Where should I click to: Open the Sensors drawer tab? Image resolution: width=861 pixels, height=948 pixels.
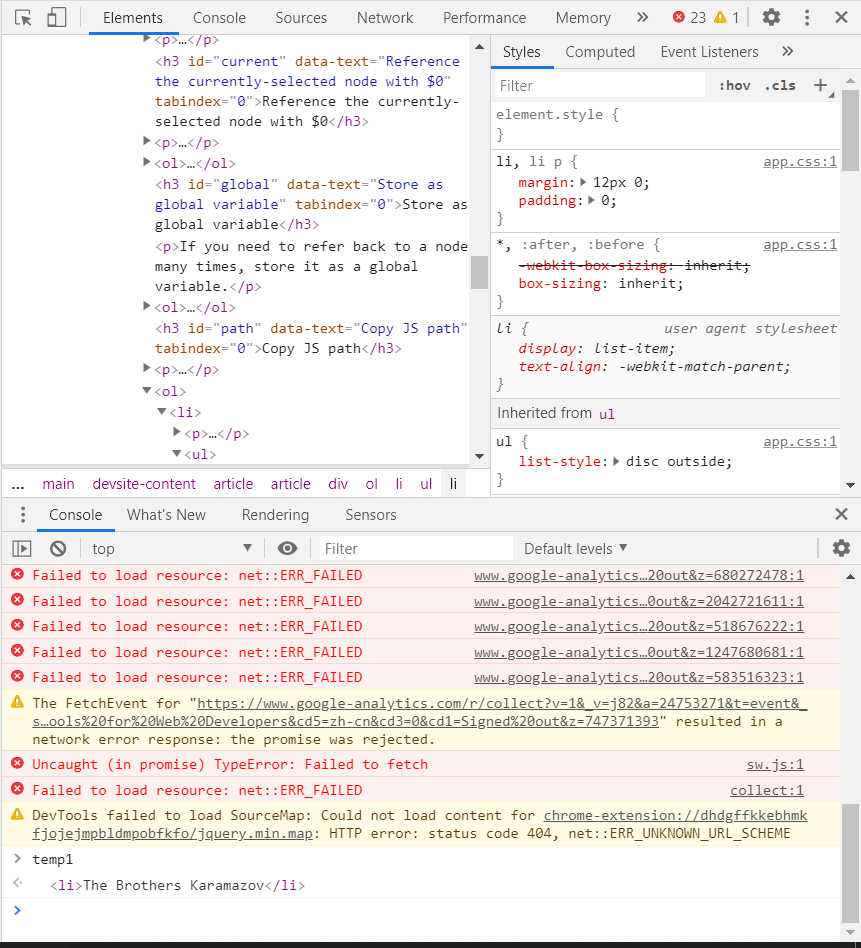371,515
